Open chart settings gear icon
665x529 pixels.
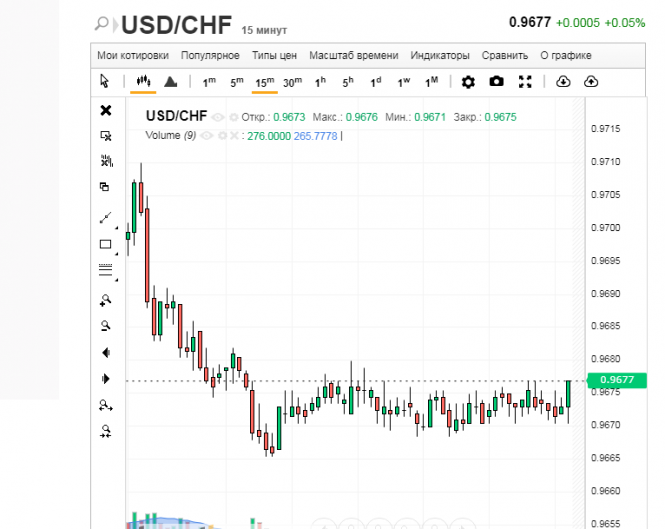pyautogui.click(x=468, y=82)
